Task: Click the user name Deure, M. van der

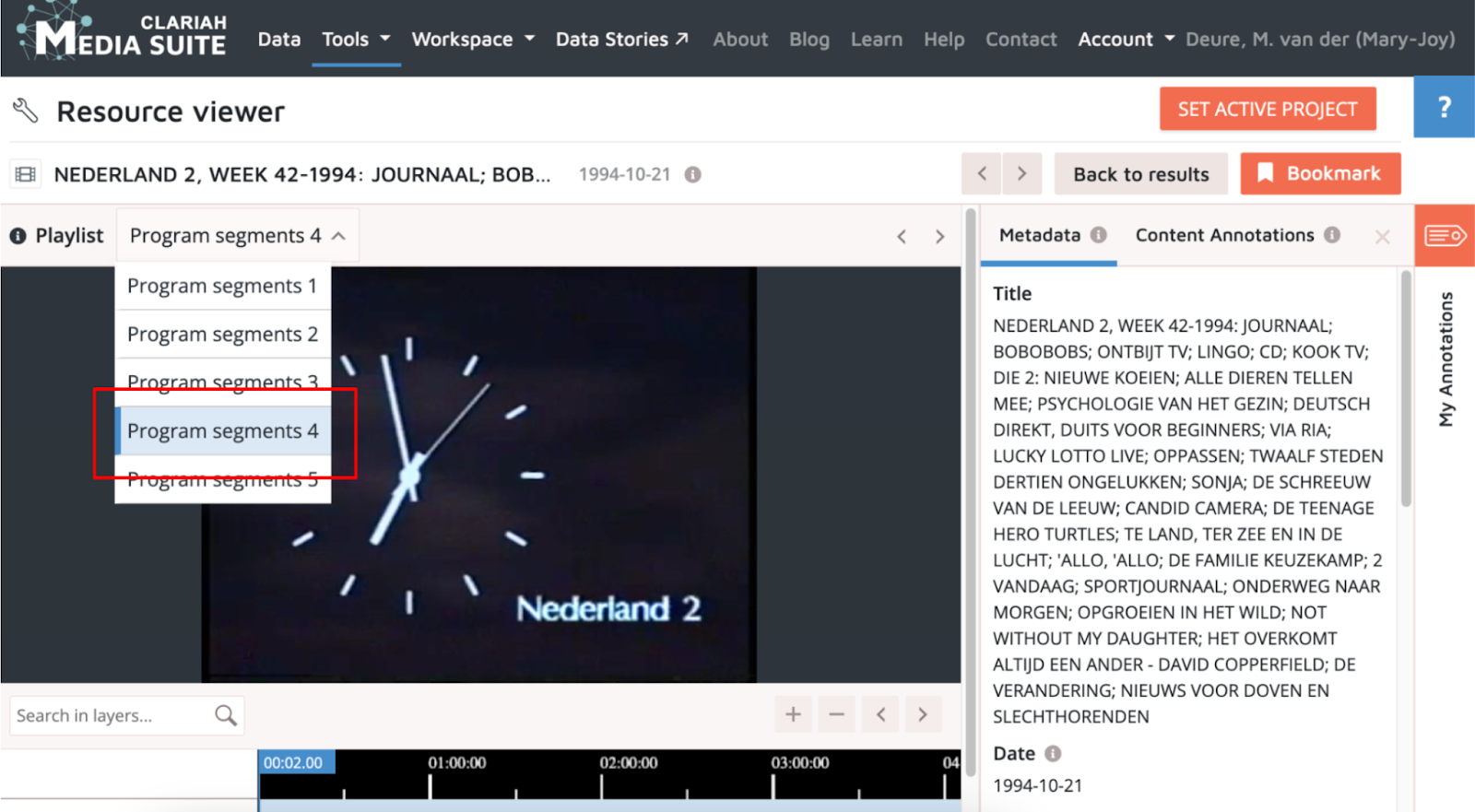Action: click(x=1320, y=39)
